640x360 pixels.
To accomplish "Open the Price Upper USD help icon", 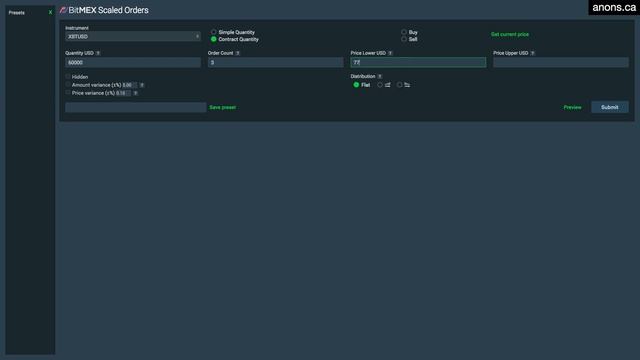I will click(x=533, y=53).
